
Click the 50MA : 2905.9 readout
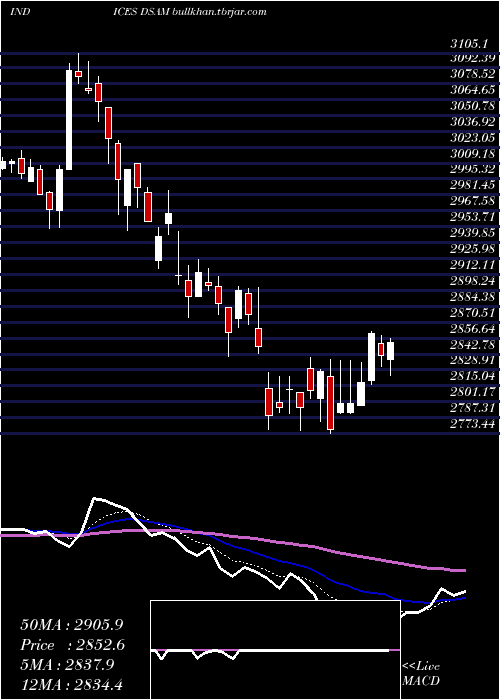[x=71, y=625]
